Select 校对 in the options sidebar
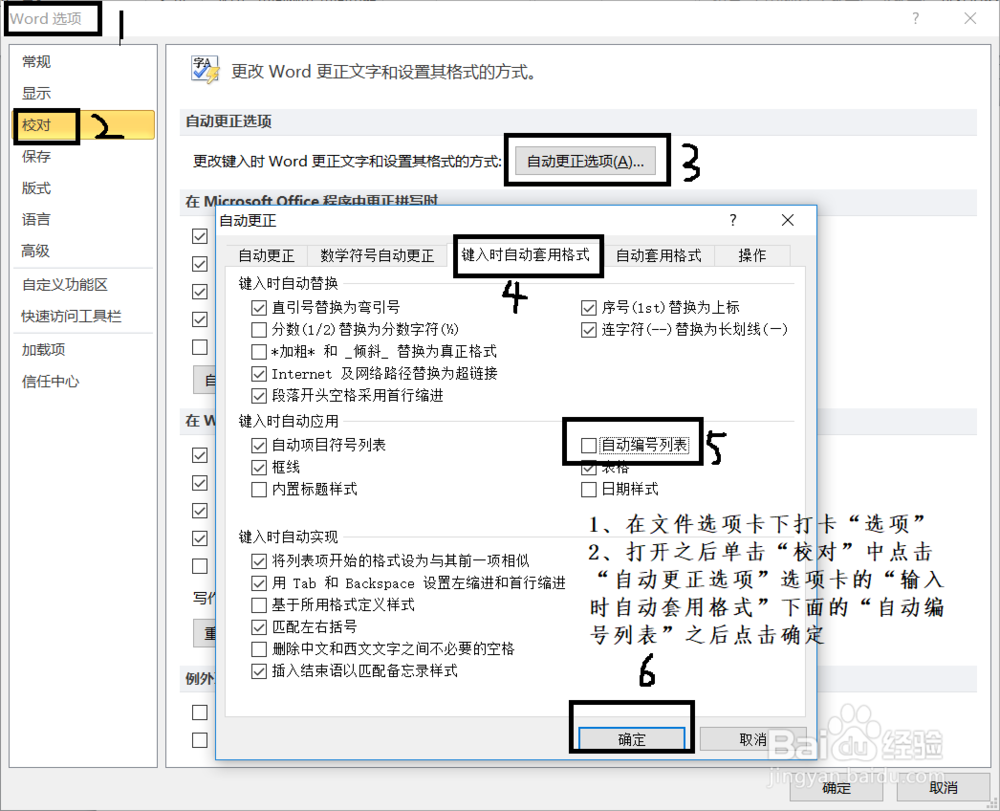The width and height of the screenshot is (1000, 811). click(84, 125)
